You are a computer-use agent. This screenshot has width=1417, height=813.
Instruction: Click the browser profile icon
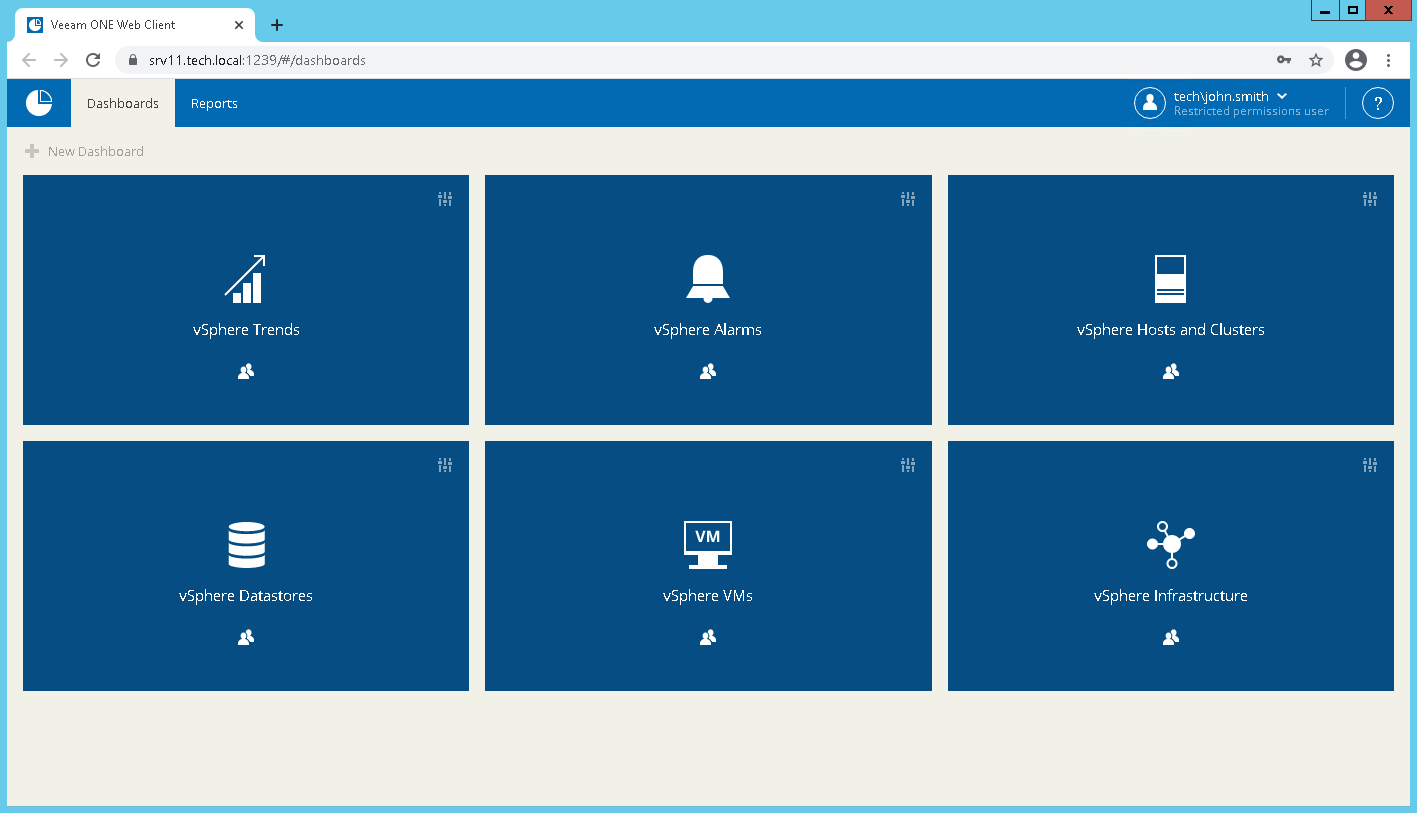(1356, 60)
